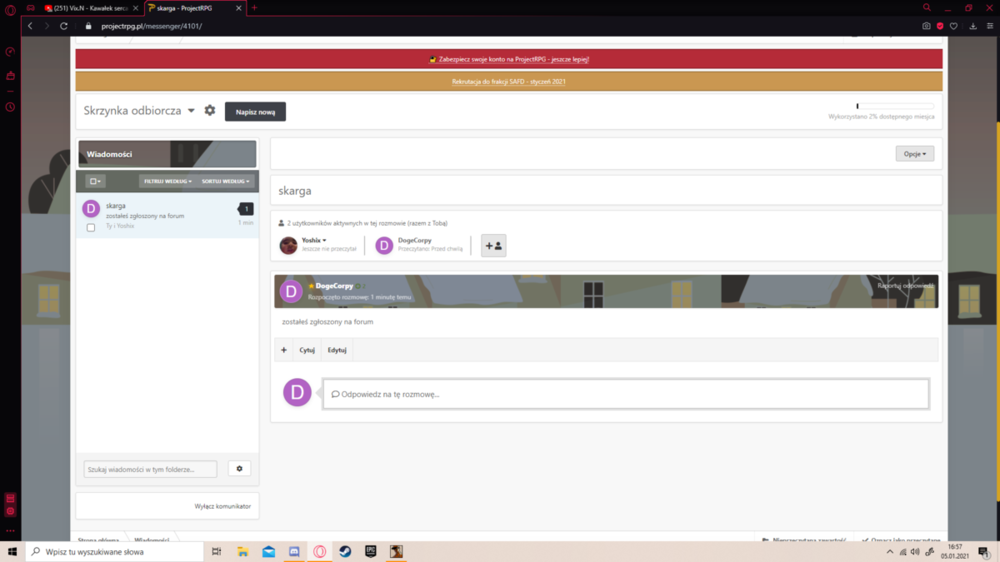The width and height of the screenshot is (1000, 562).
Task: Click the Cytuj button
Action: pos(307,350)
